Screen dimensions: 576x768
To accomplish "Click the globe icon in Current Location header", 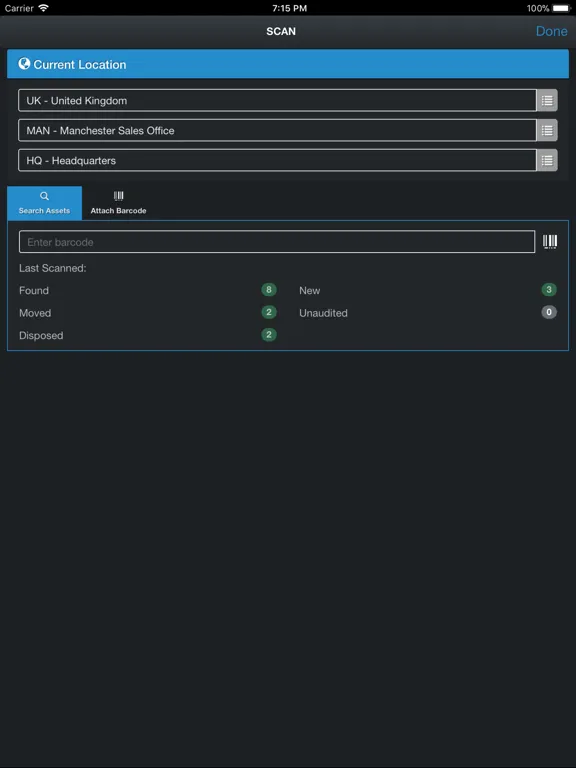I will (x=24, y=64).
